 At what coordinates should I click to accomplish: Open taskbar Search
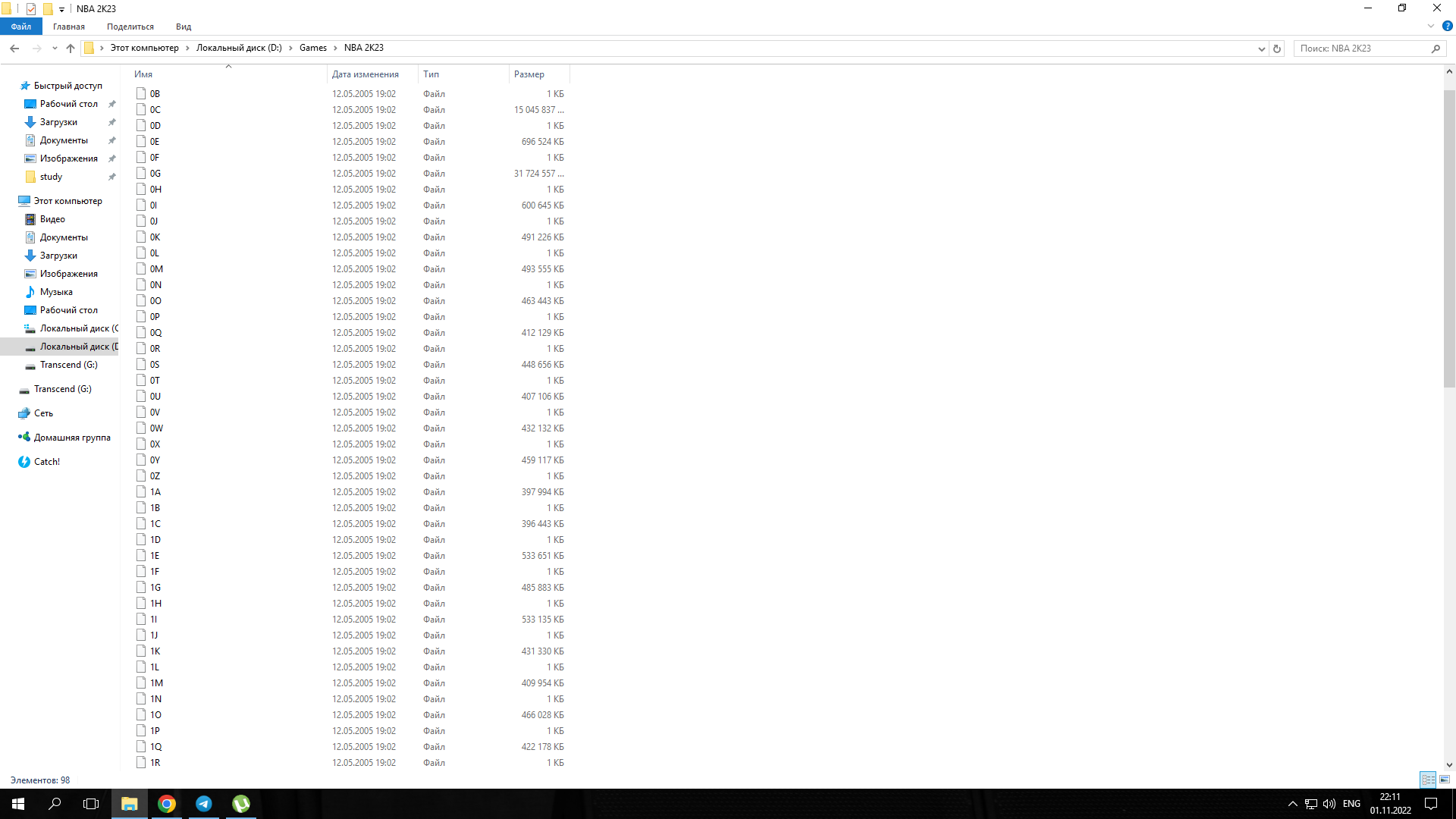point(55,804)
